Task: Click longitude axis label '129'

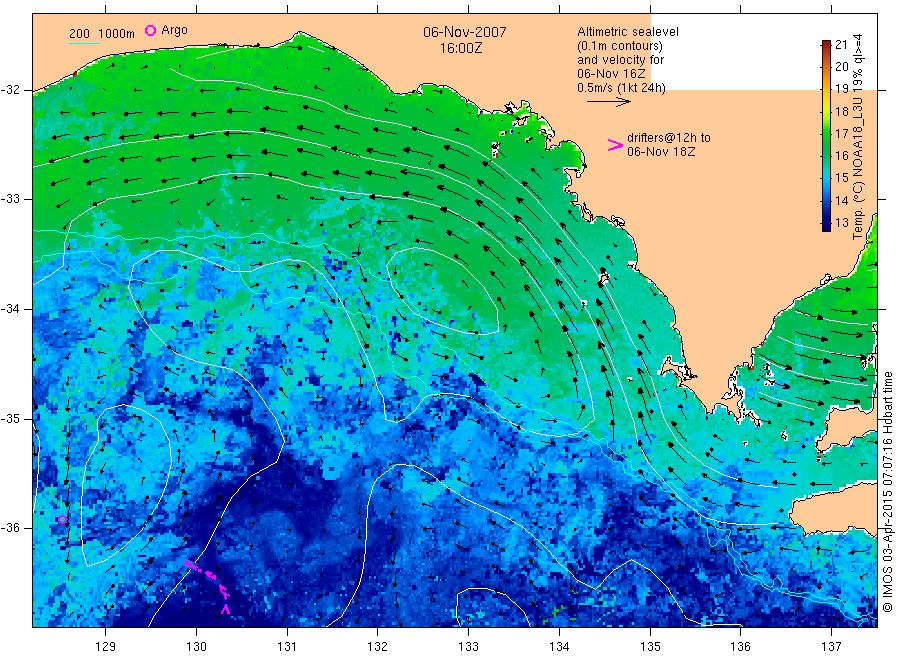Action: pyautogui.click(x=105, y=647)
